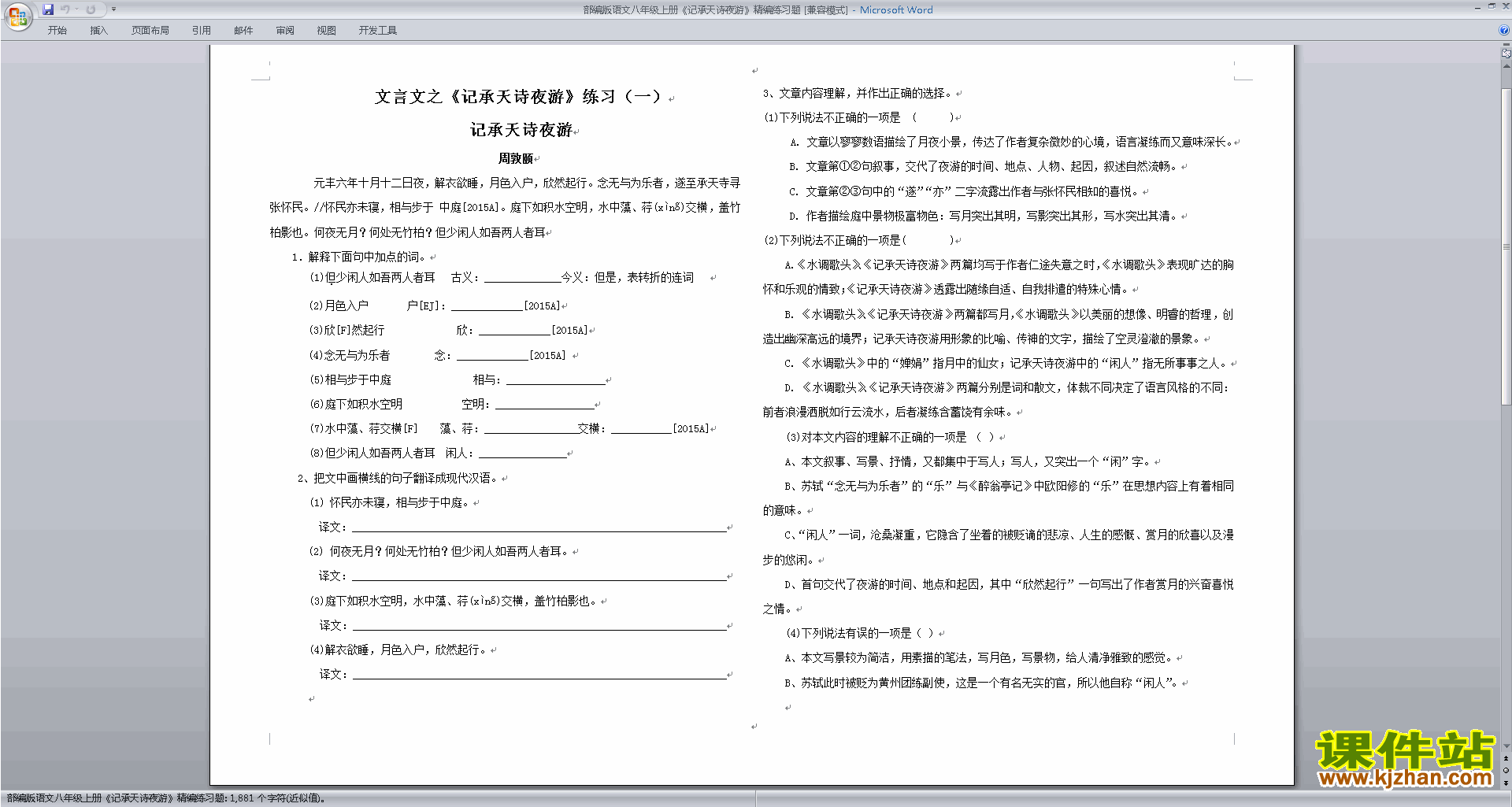Click option C. 《水调歌头》中的“婵娟”
This screenshot has width=1512, height=807.
pyautogui.click(x=1006, y=363)
